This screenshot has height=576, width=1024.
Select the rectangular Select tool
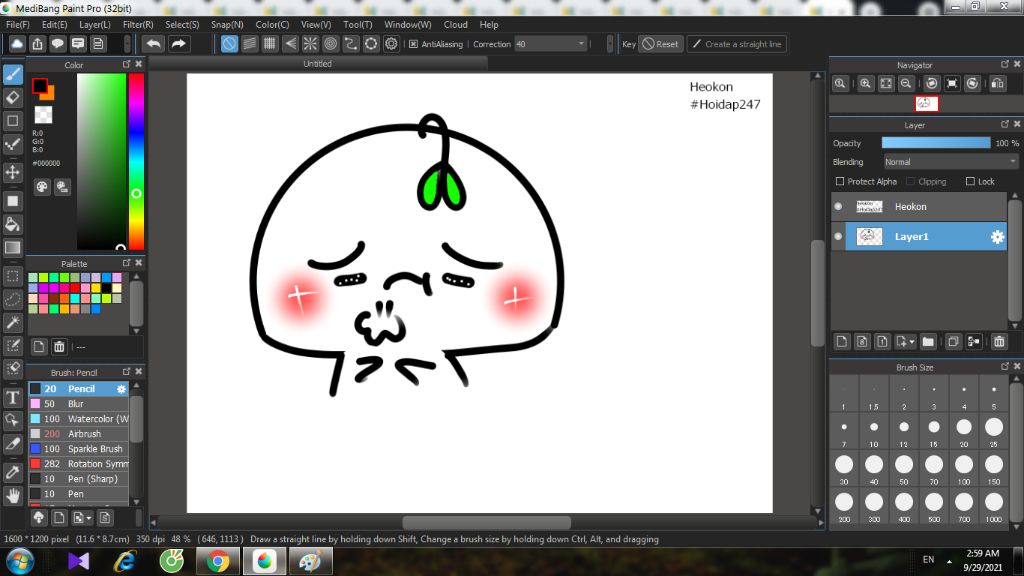[x=12, y=276]
